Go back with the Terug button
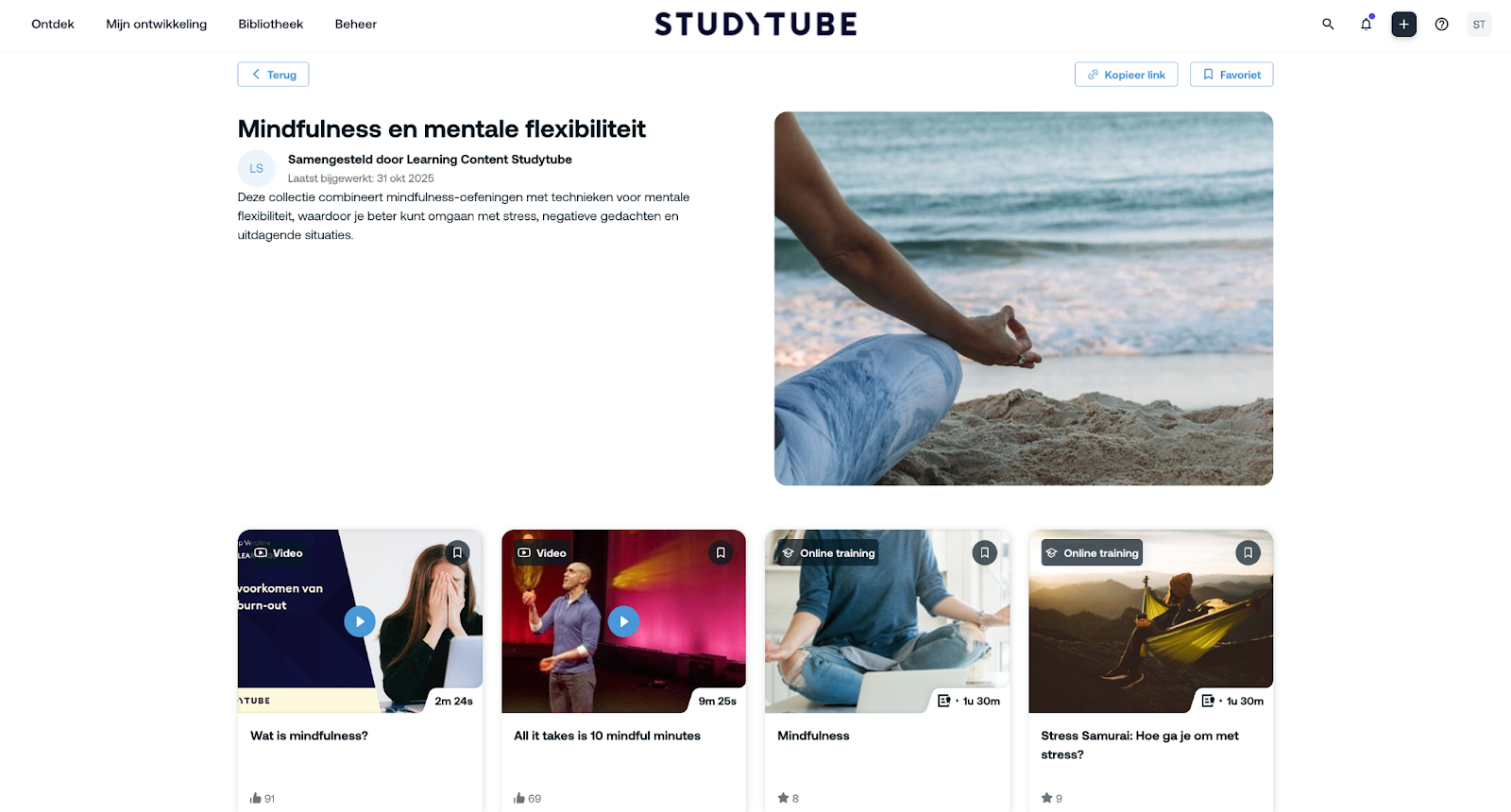The width and height of the screenshot is (1511, 812). pos(273,75)
